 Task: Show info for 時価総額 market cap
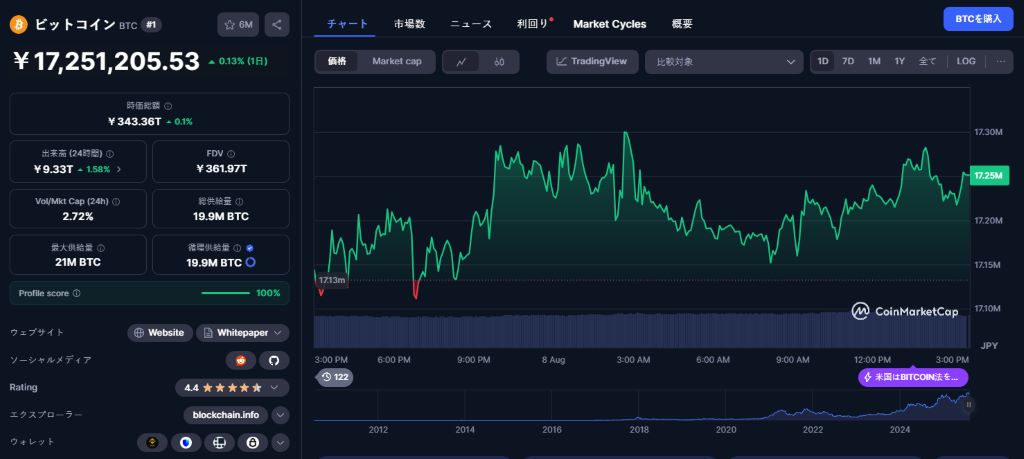pyautogui.click(x=168, y=106)
